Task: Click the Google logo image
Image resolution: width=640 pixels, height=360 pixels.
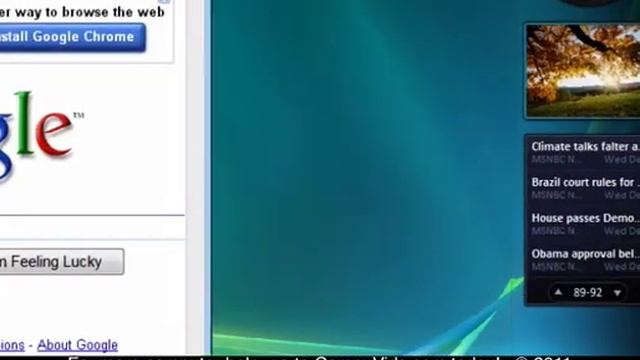Action: click(x=42, y=137)
